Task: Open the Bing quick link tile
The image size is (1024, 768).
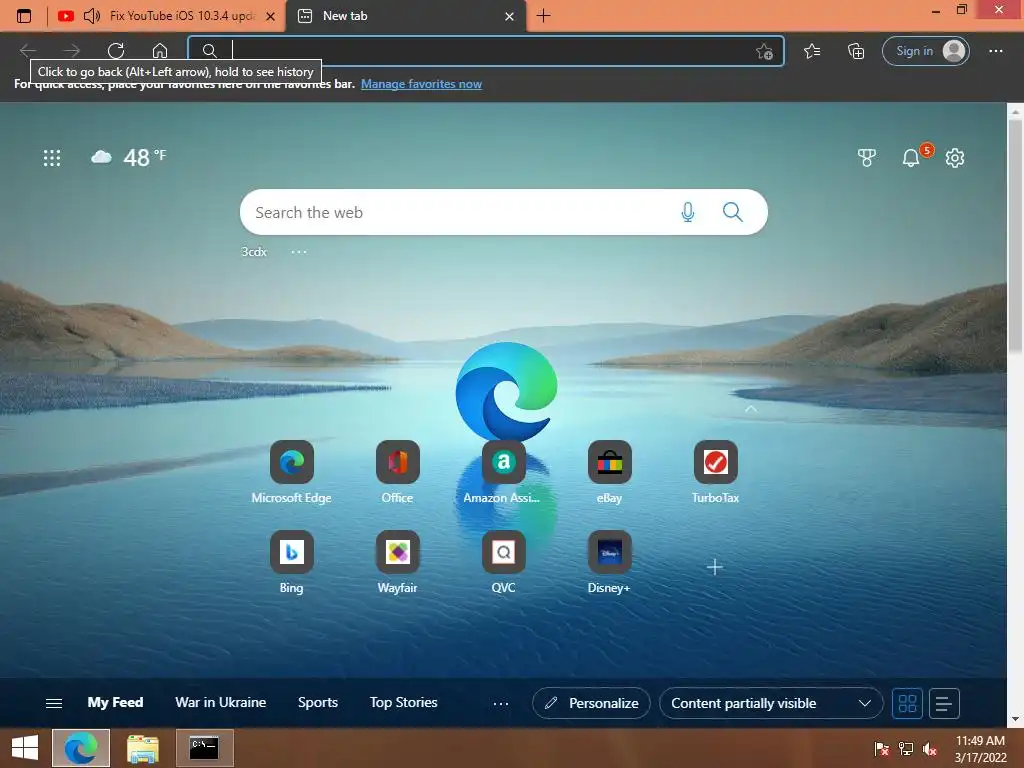Action: [x=291, y=562]
